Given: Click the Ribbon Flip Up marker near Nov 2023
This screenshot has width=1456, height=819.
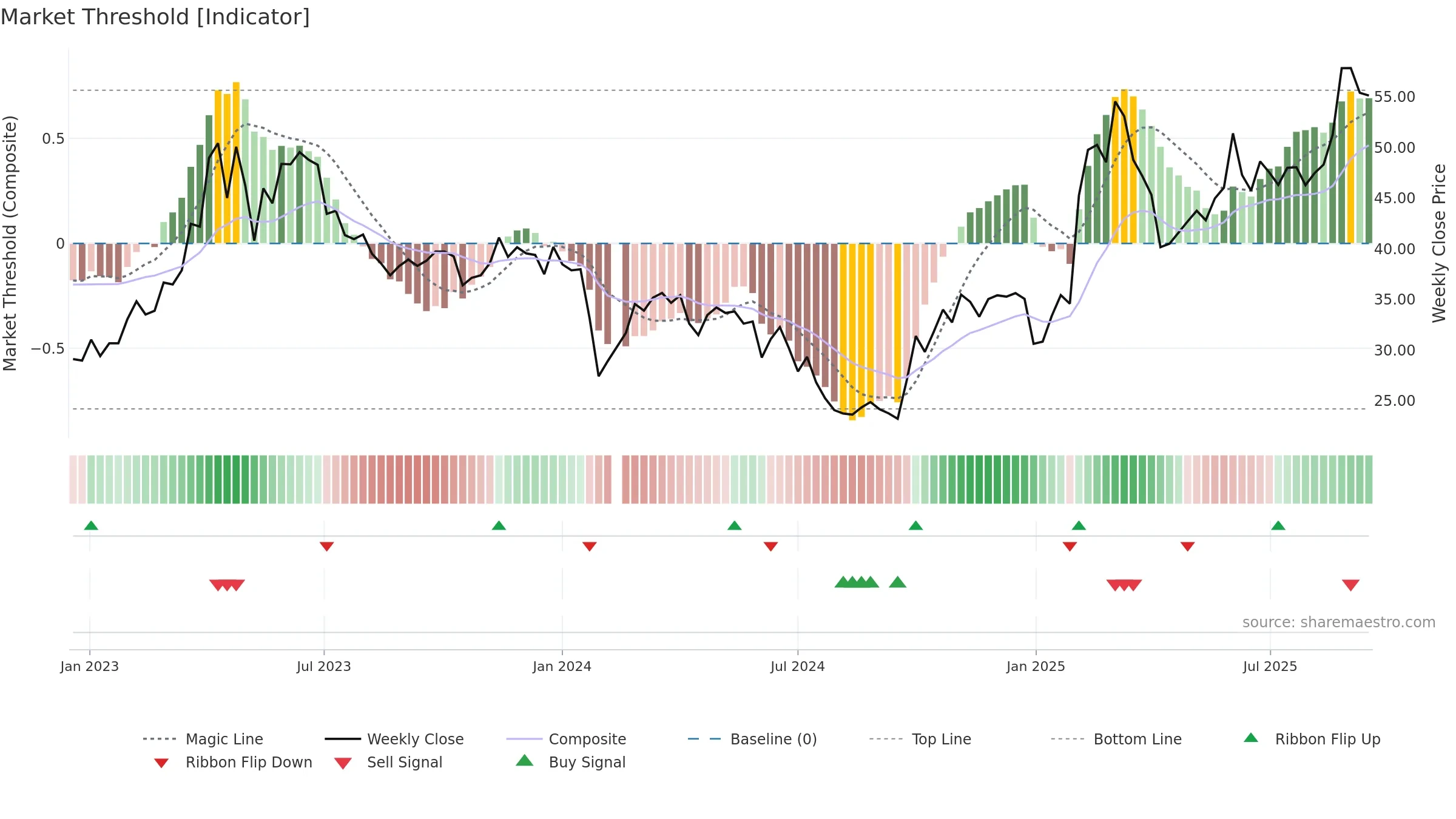Looking at the screenshot, I should (x=499, y=525).
